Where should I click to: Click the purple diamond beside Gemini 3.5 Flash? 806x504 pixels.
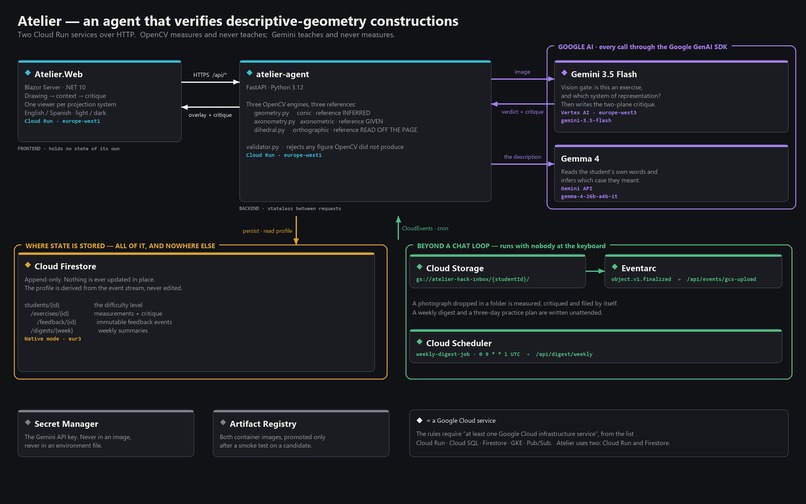point(564,73)
